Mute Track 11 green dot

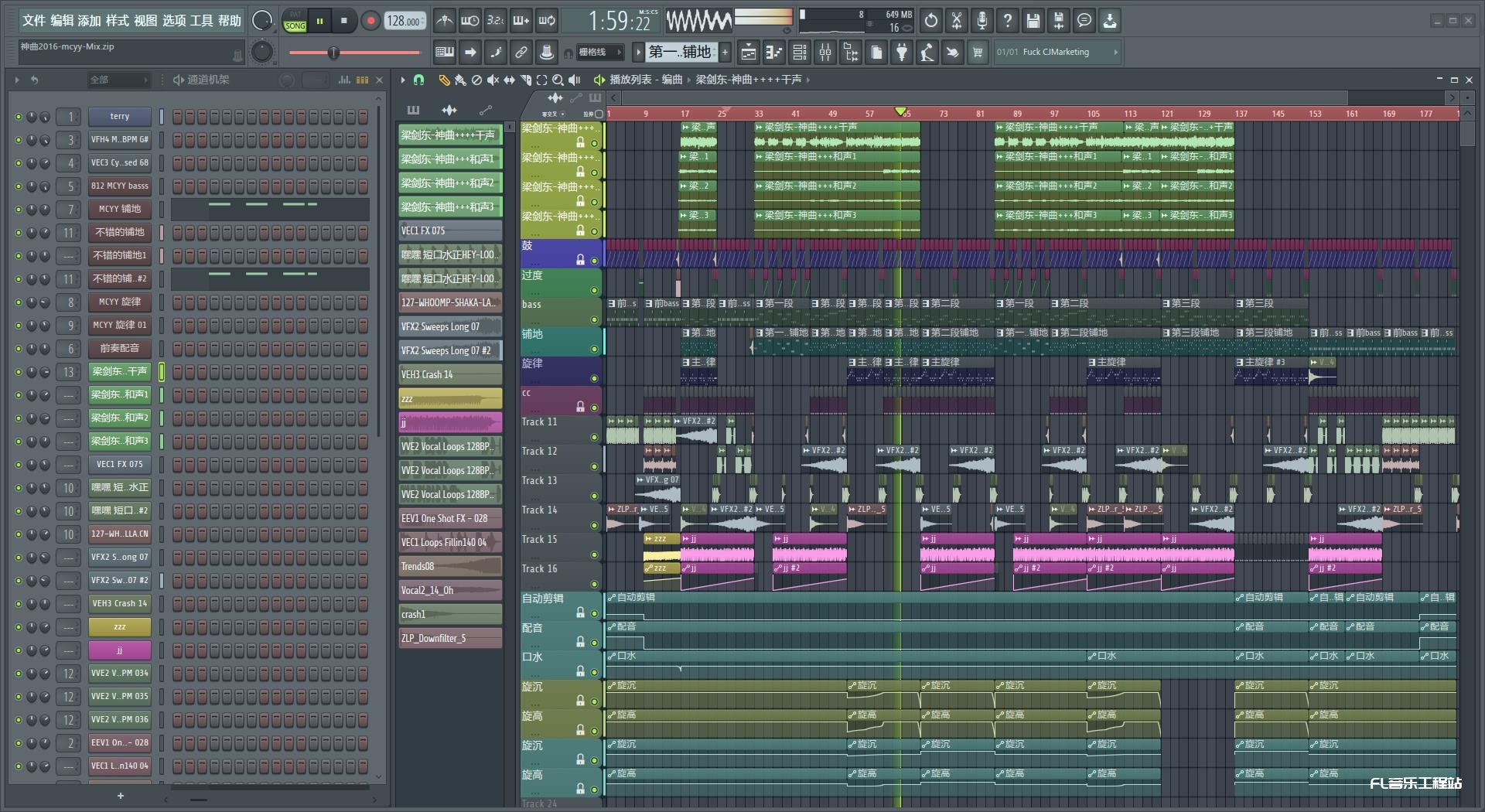(x=595, y=438)
